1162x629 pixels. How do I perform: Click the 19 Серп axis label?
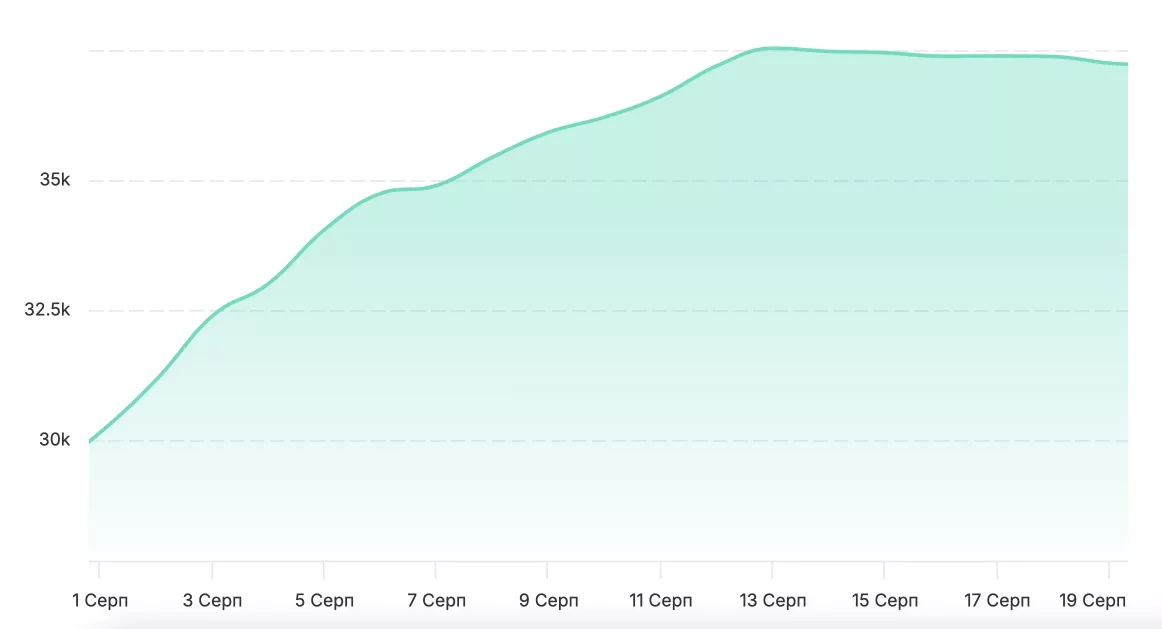pos(1092,600)
